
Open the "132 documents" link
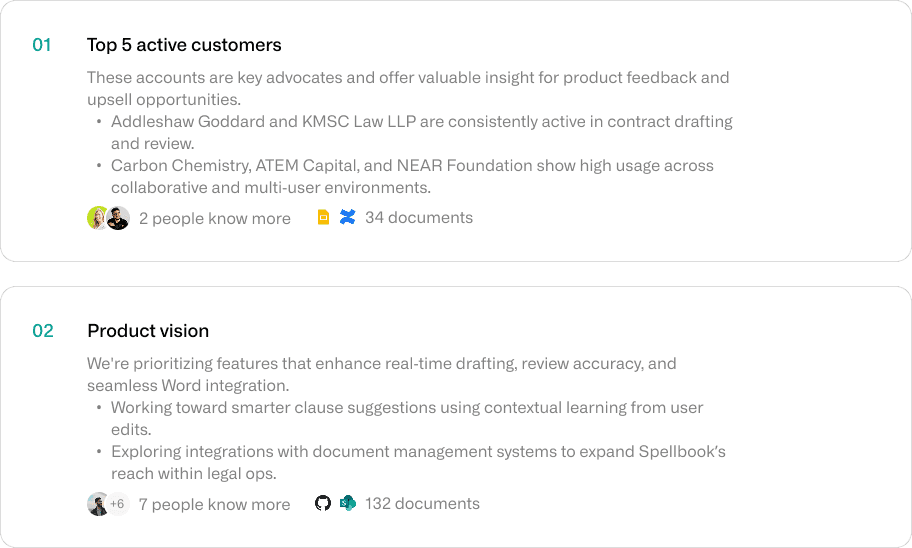click(x=422, y=503)
